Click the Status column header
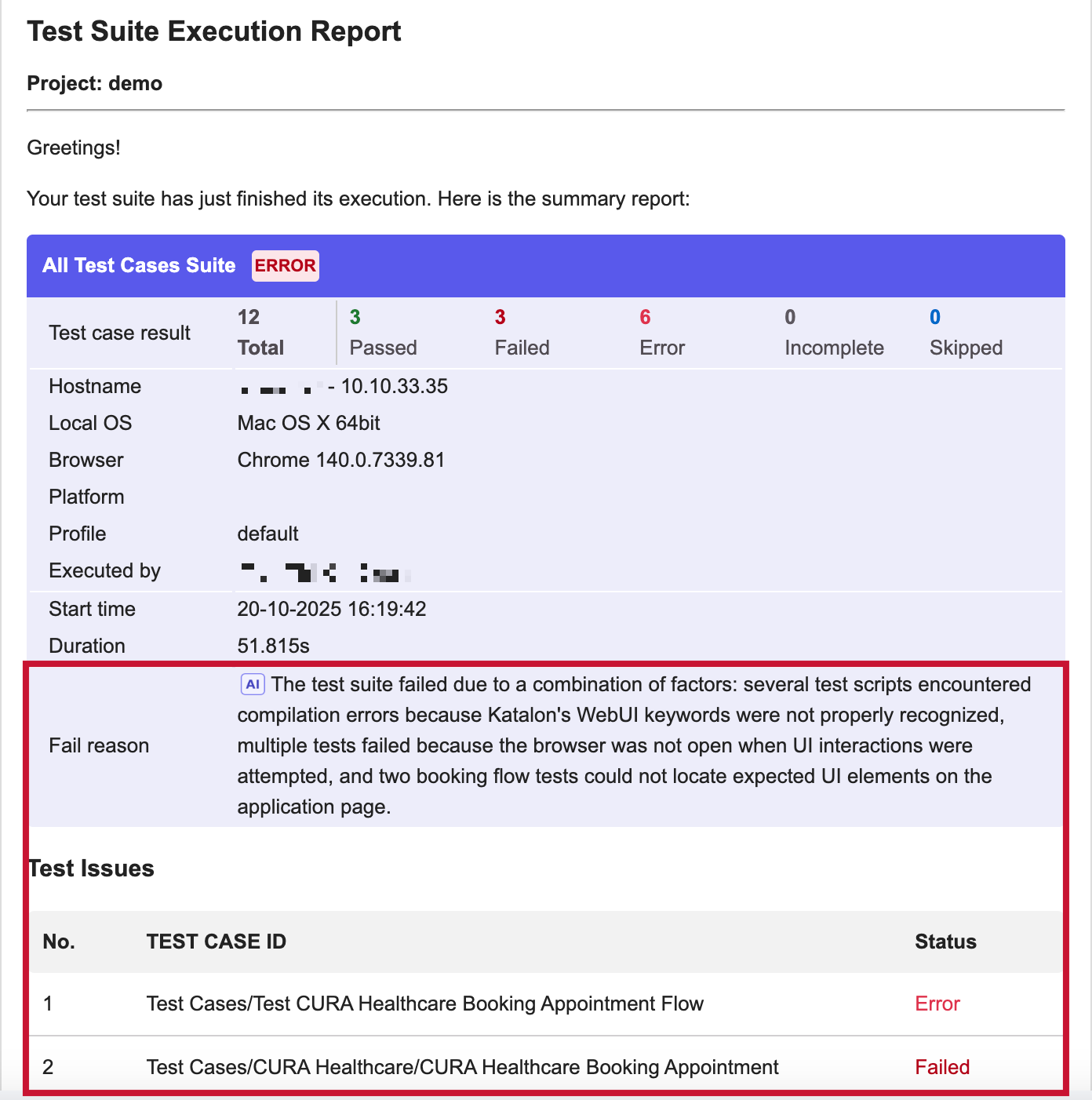The width and height of the screenshot is (1092, 1100). 945,942
